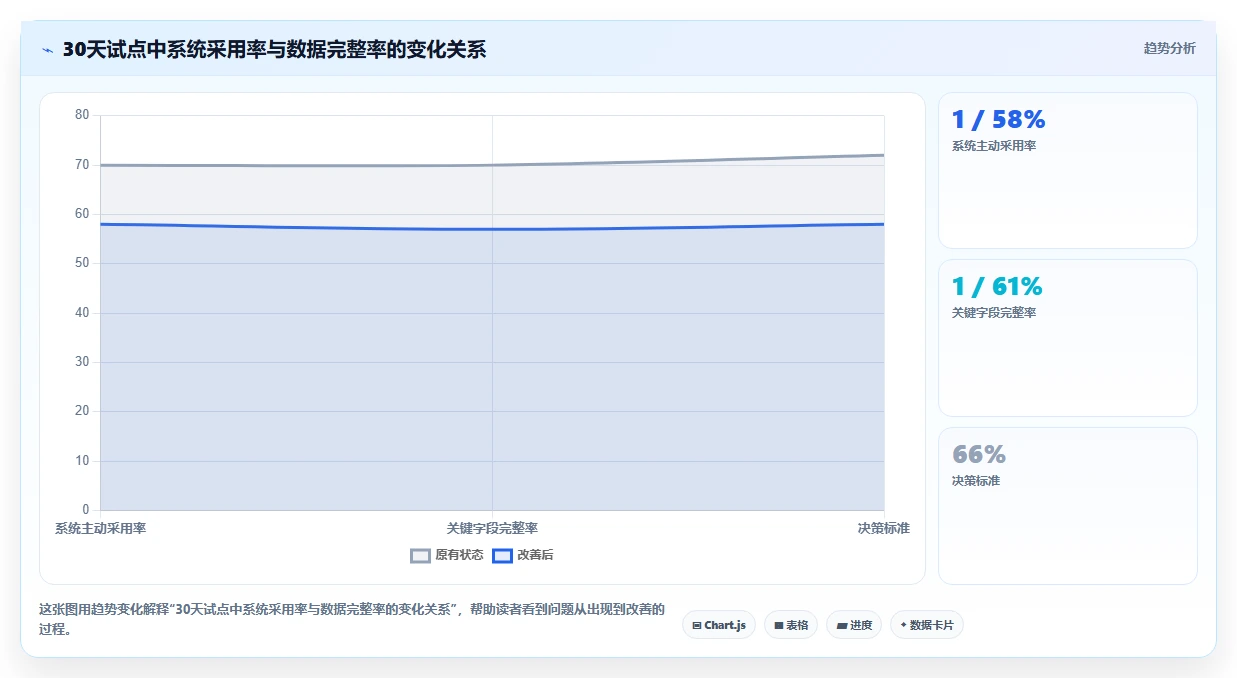The image size is (1237, 678).
Task: Open the 1 / 58% 系统主动采用率 card
Action: [1067, 170]
